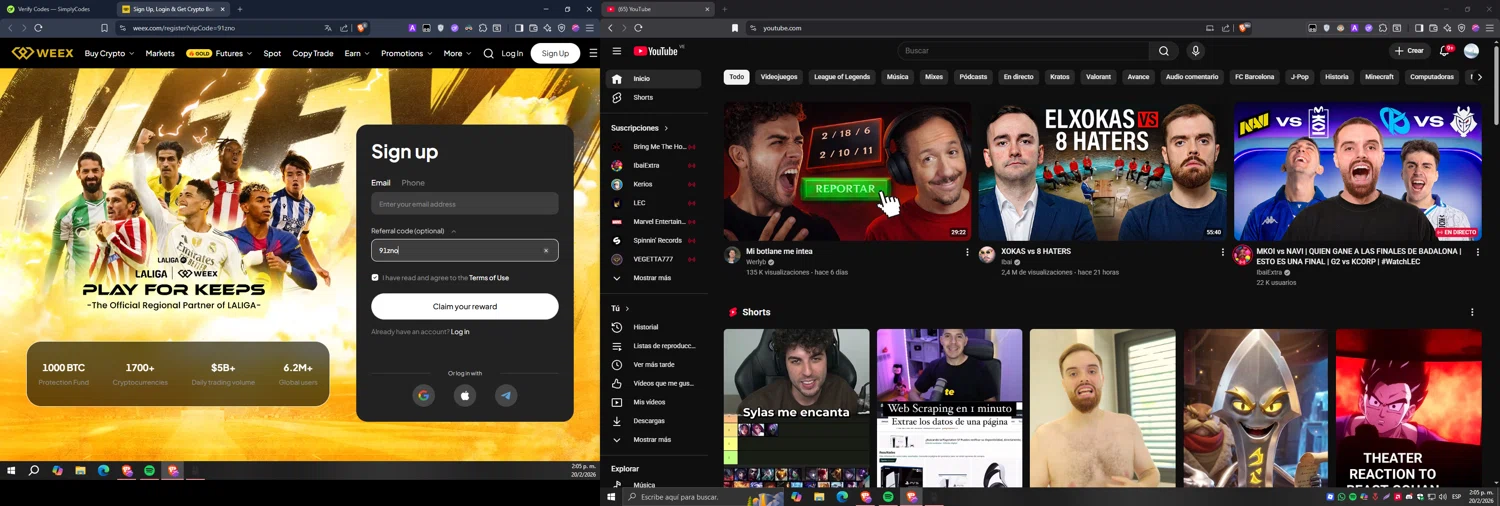The width and height of the screenshot is (1500, 506).
Task: Expand subscriptions with the first Mostrar más
Action: pyautogui.click(x=654, y=278)
